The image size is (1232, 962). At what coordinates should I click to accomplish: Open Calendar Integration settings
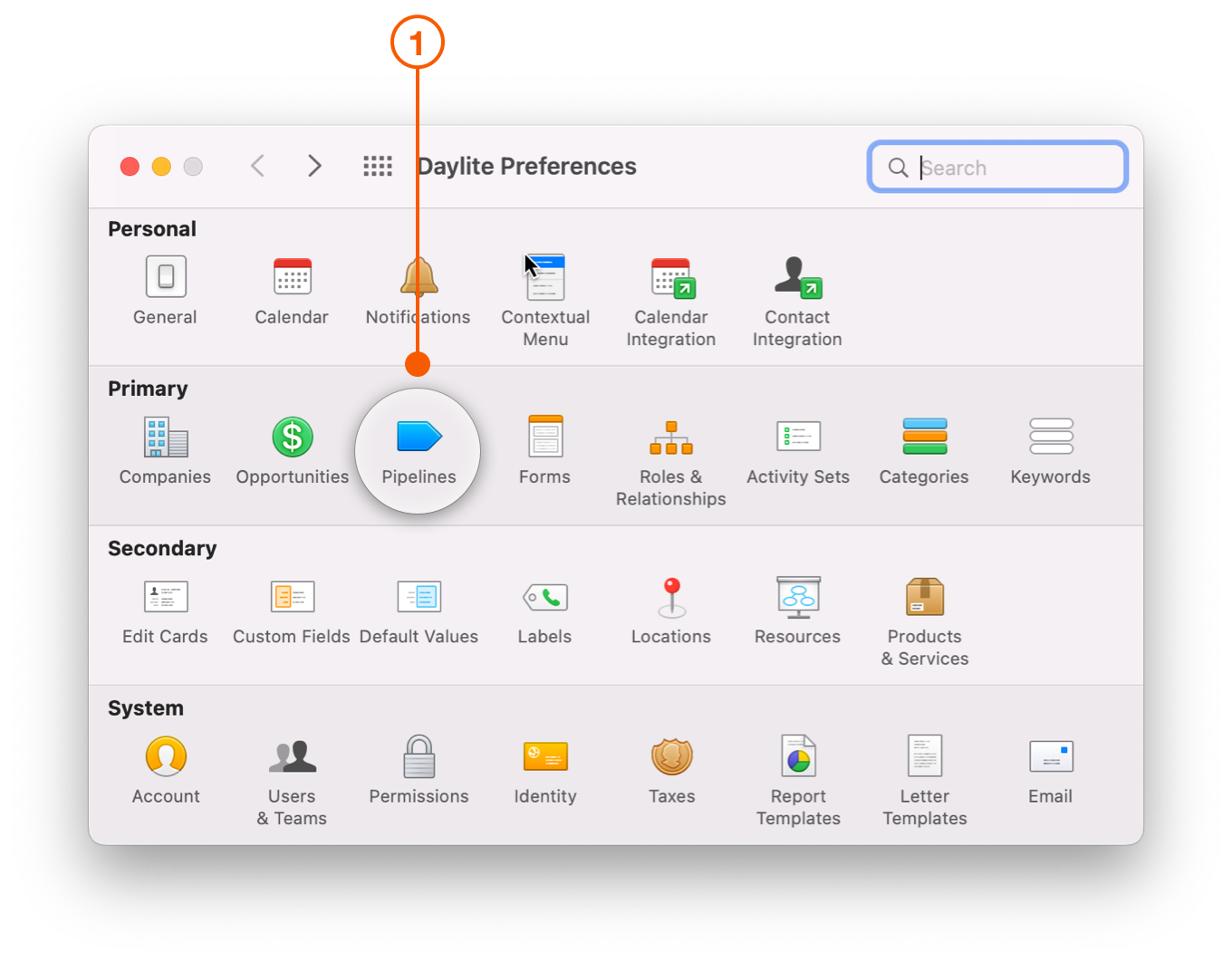(670, 277)
